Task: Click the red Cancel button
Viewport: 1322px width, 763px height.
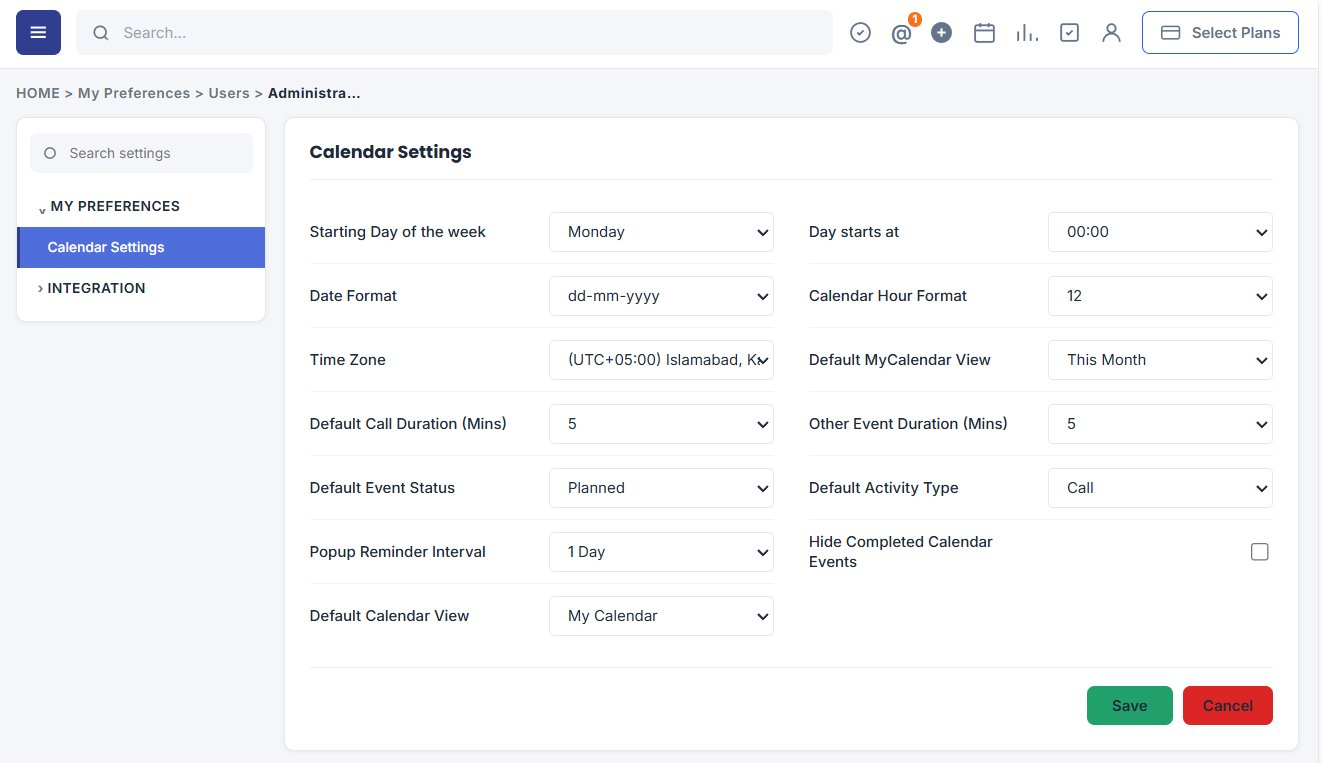Action: 1228,705
